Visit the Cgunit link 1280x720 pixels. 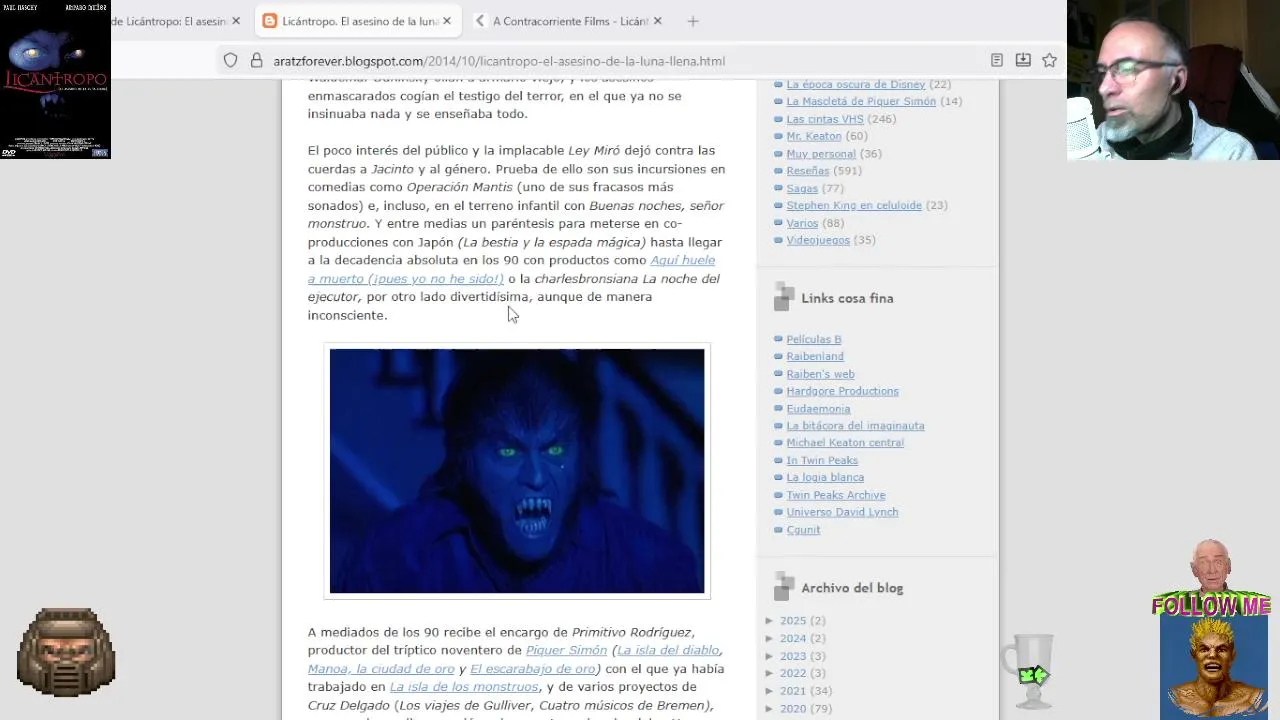(803, 530)
